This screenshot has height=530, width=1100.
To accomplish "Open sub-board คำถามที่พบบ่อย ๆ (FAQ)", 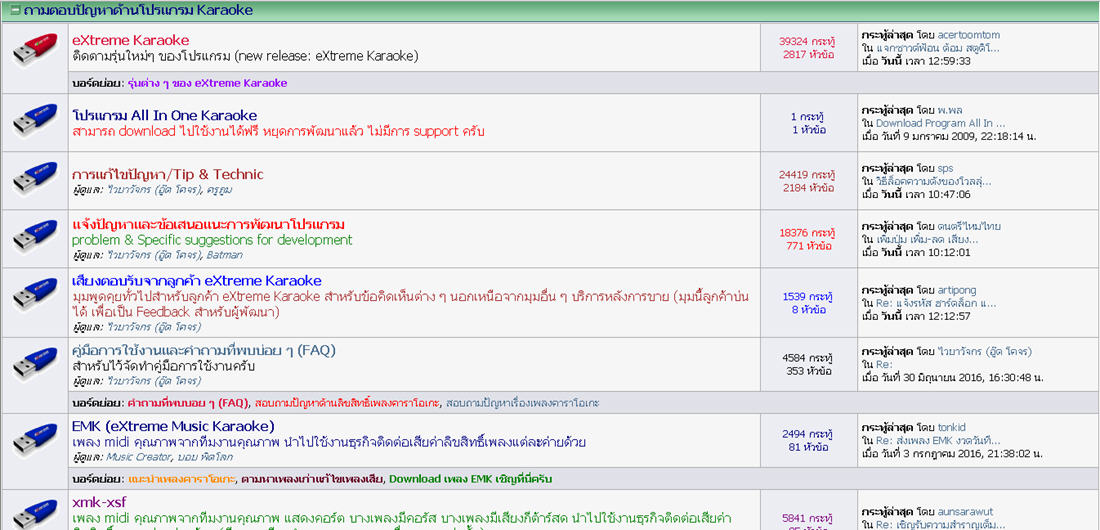I will [187, 403].
